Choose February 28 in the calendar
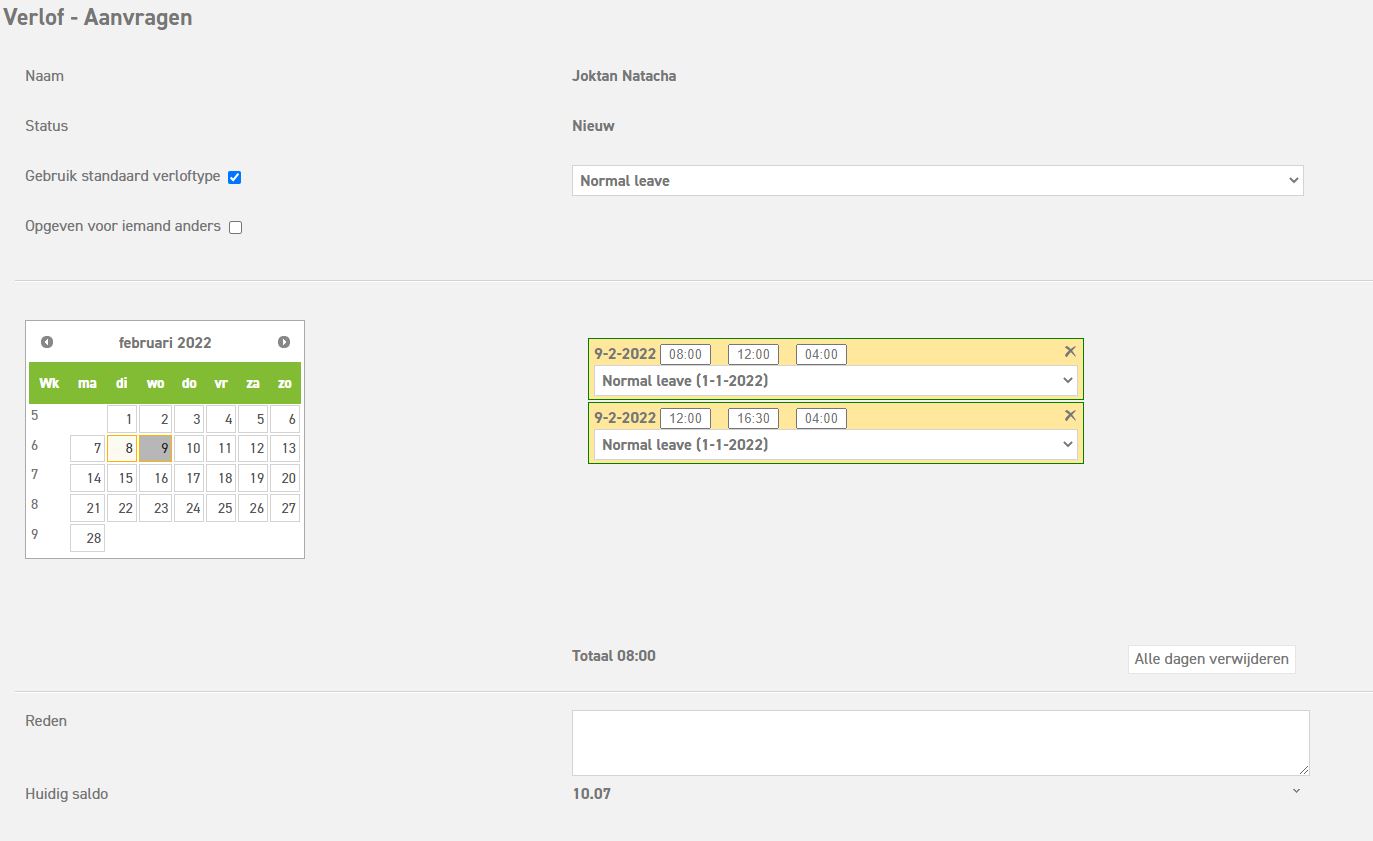Screen dimensions: 1373x841 (x=88, y=539)
